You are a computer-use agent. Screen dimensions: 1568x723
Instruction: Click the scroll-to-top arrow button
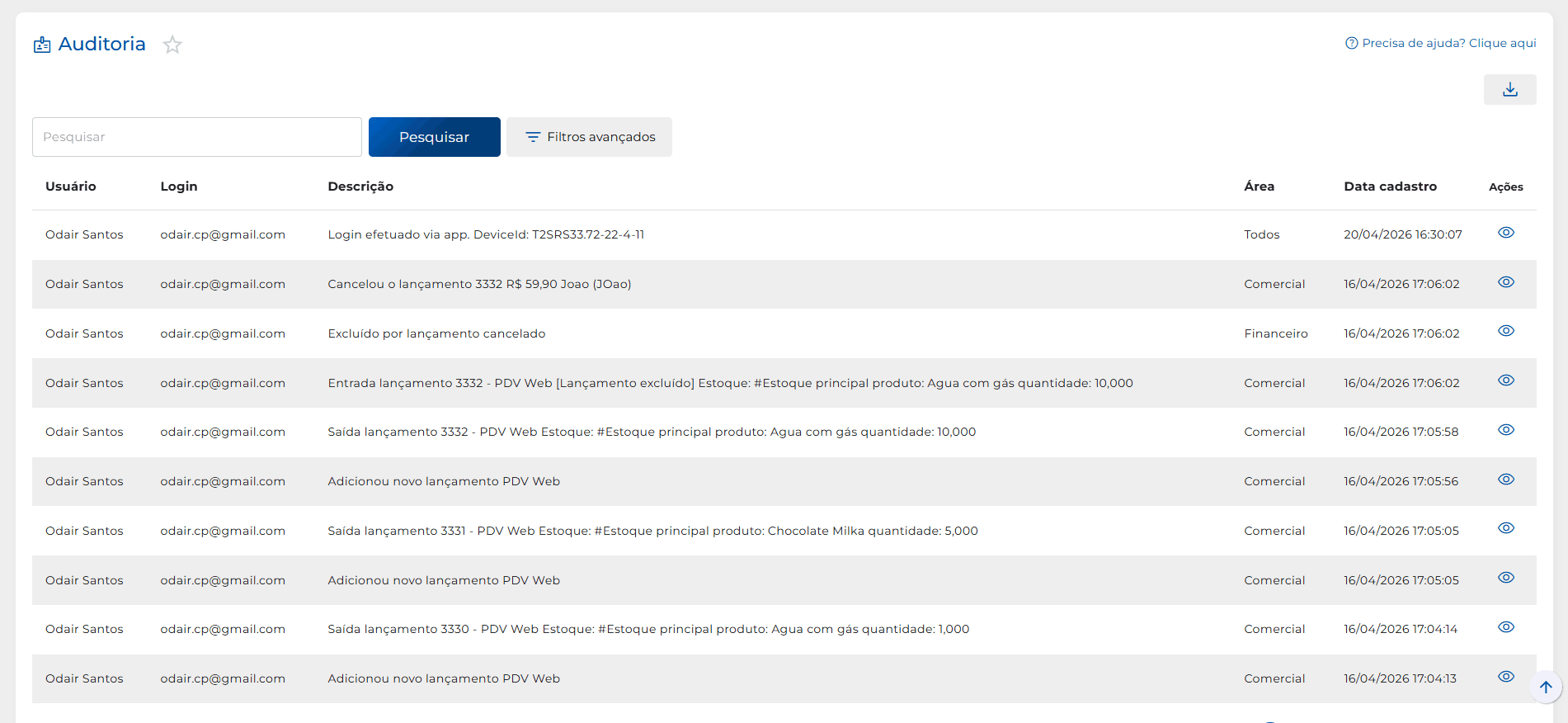click(x=1546, y=687)
